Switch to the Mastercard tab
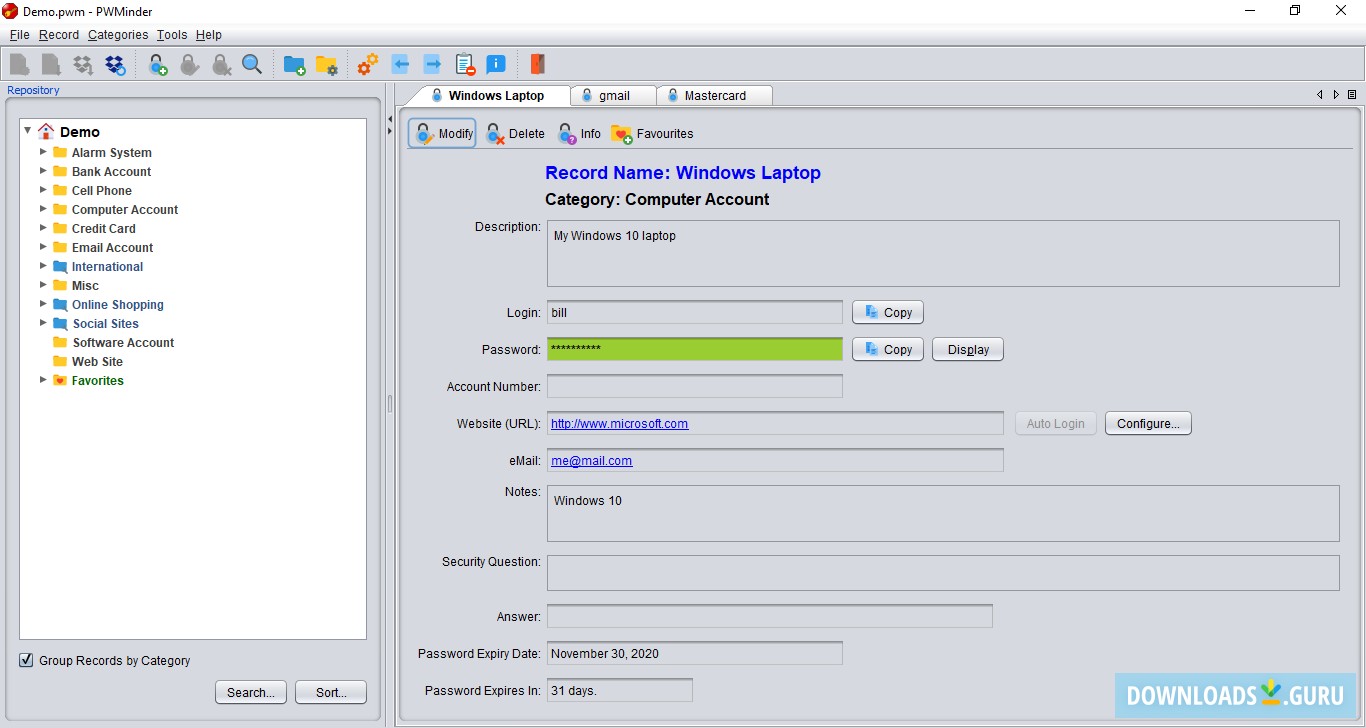 coord(714,96)
